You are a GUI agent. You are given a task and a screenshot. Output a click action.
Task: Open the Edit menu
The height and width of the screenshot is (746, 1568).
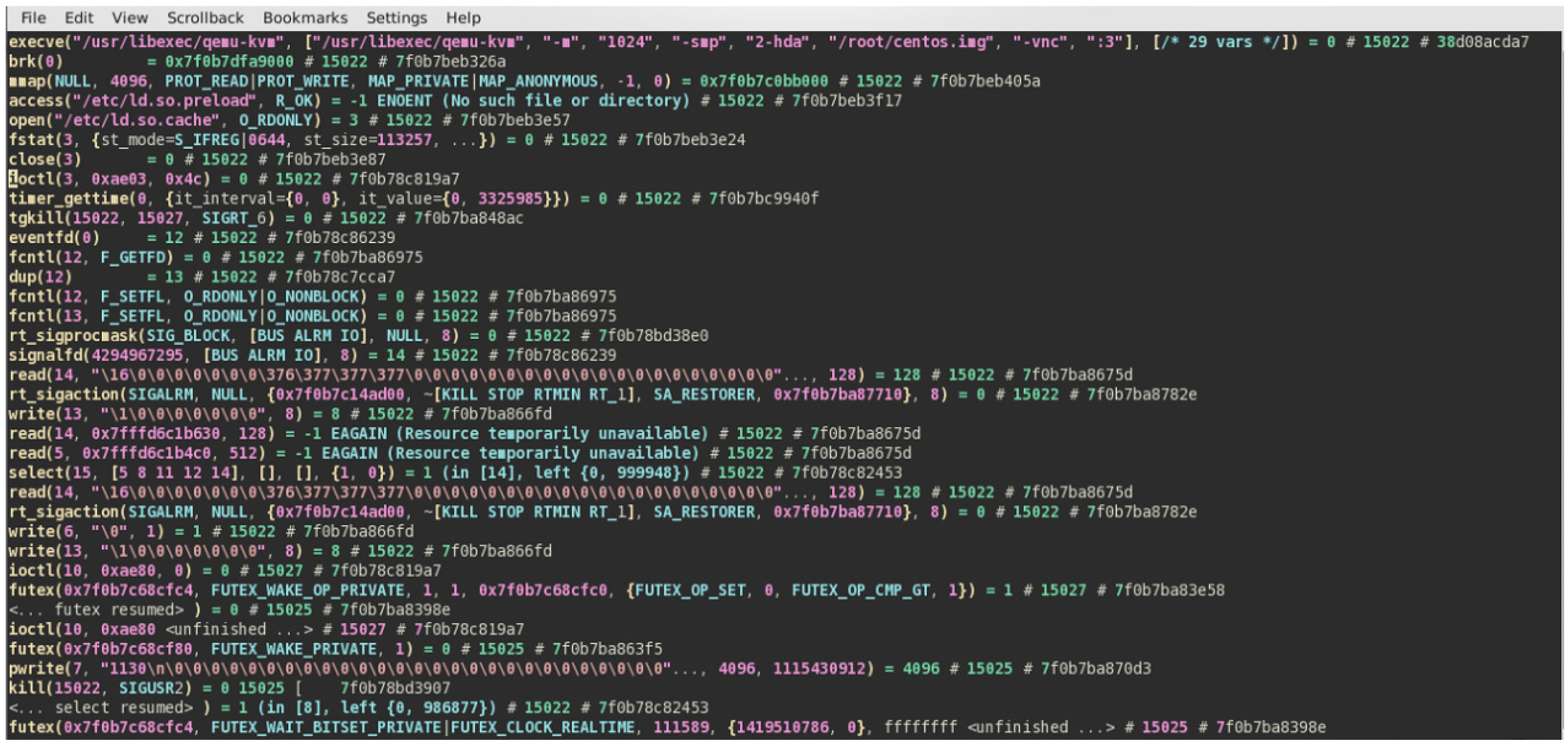coord(79,18)
